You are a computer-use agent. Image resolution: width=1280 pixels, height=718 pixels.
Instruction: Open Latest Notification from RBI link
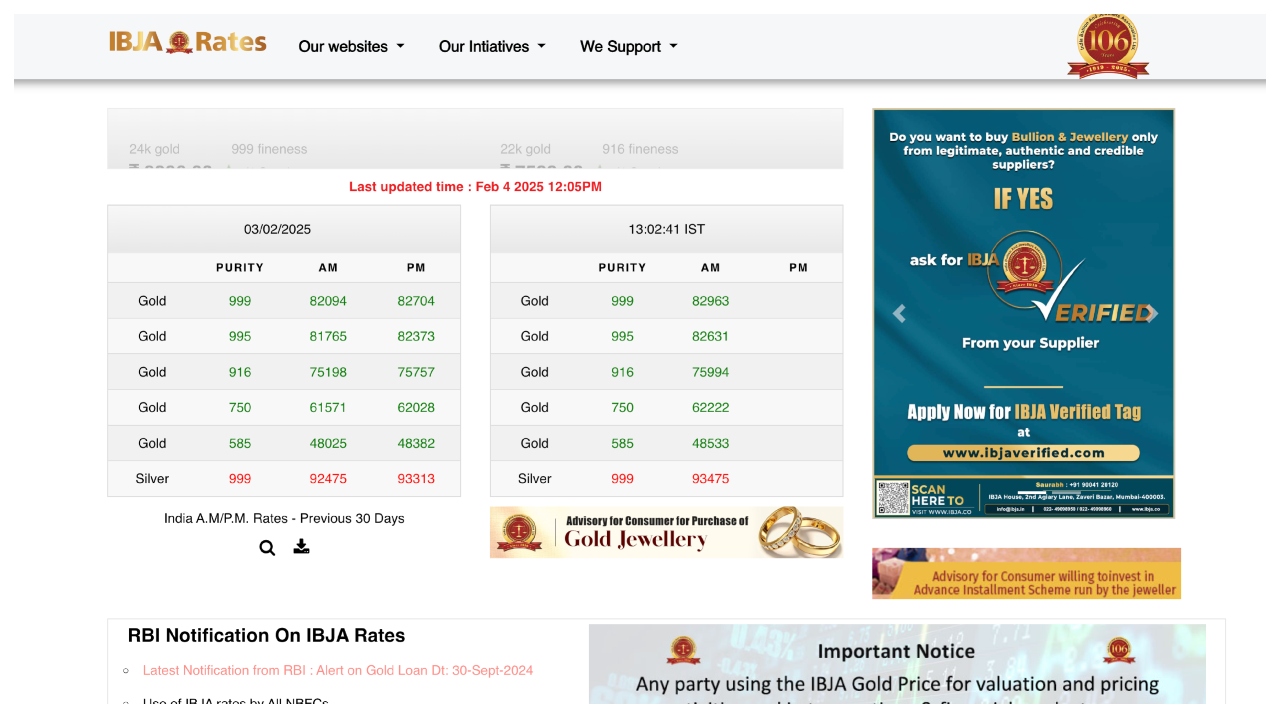click(338, 670)
